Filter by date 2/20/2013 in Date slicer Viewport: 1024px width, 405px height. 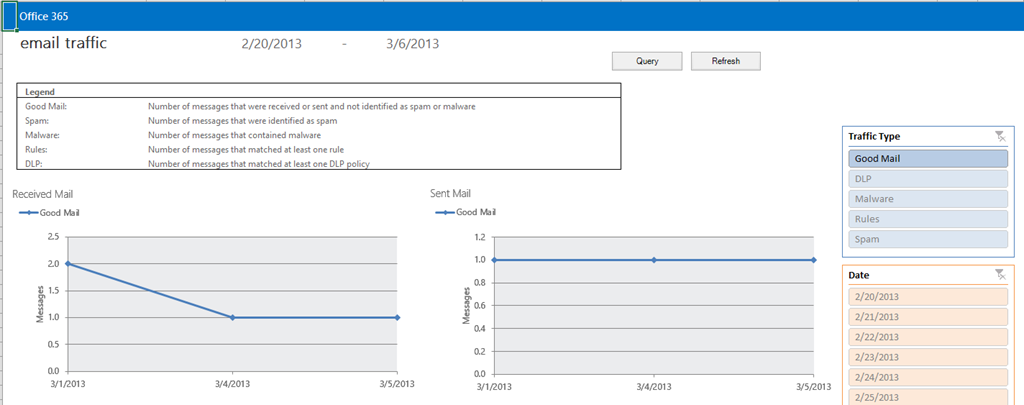click(x=927, y=296)
